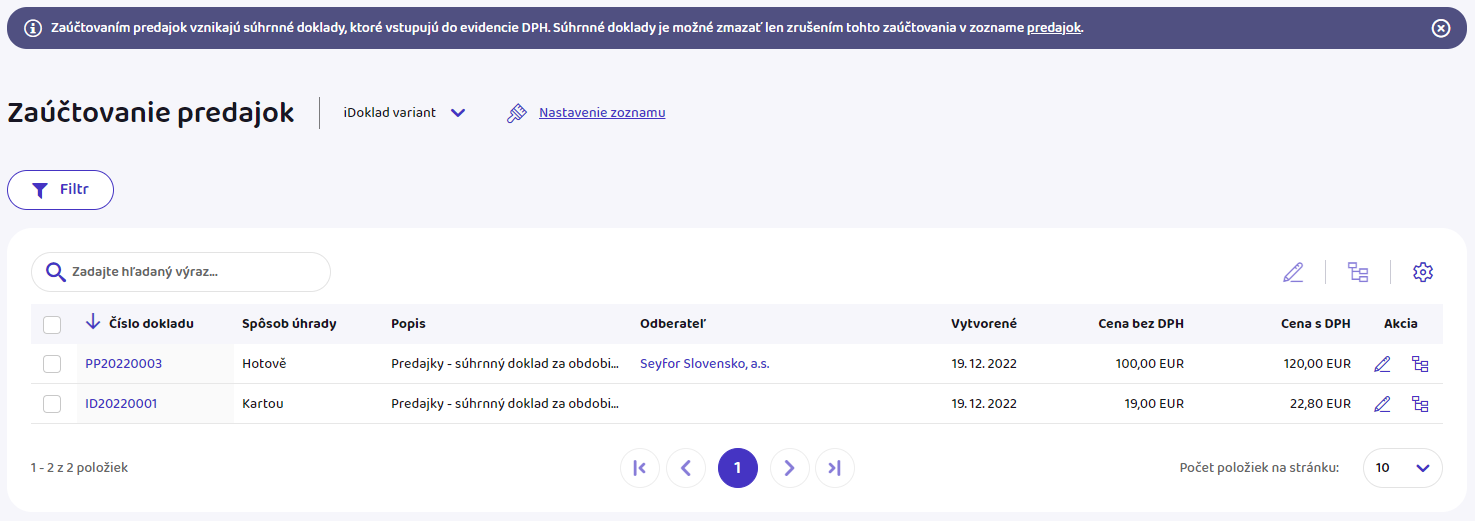This screenshot has width=1475, height=521.
Task: Go to the next page arrow
Action: click(x=789, y=467)
